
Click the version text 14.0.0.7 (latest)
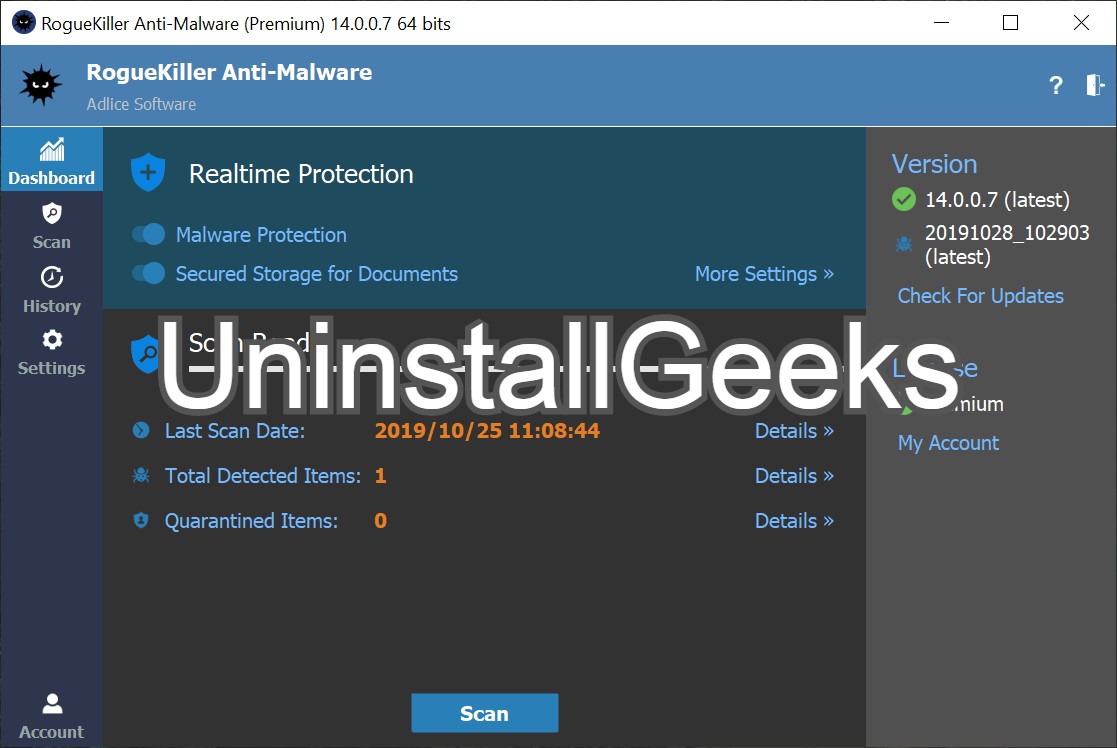click(997, 199)
